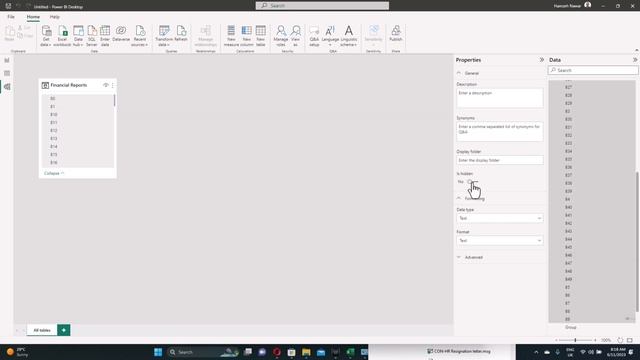
Task: Select field B14 in Financial Reports table
Action: pyautogui.click(x=53, y=147)
